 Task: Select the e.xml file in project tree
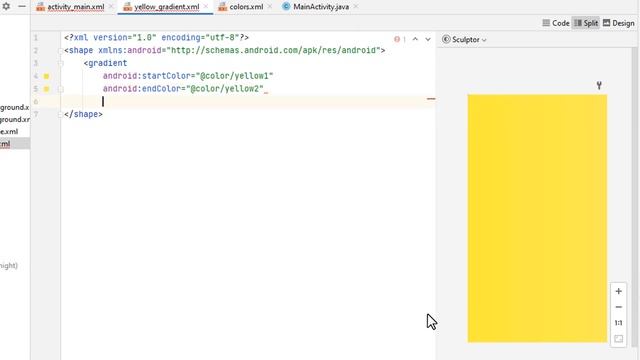(x=9, y=131)
